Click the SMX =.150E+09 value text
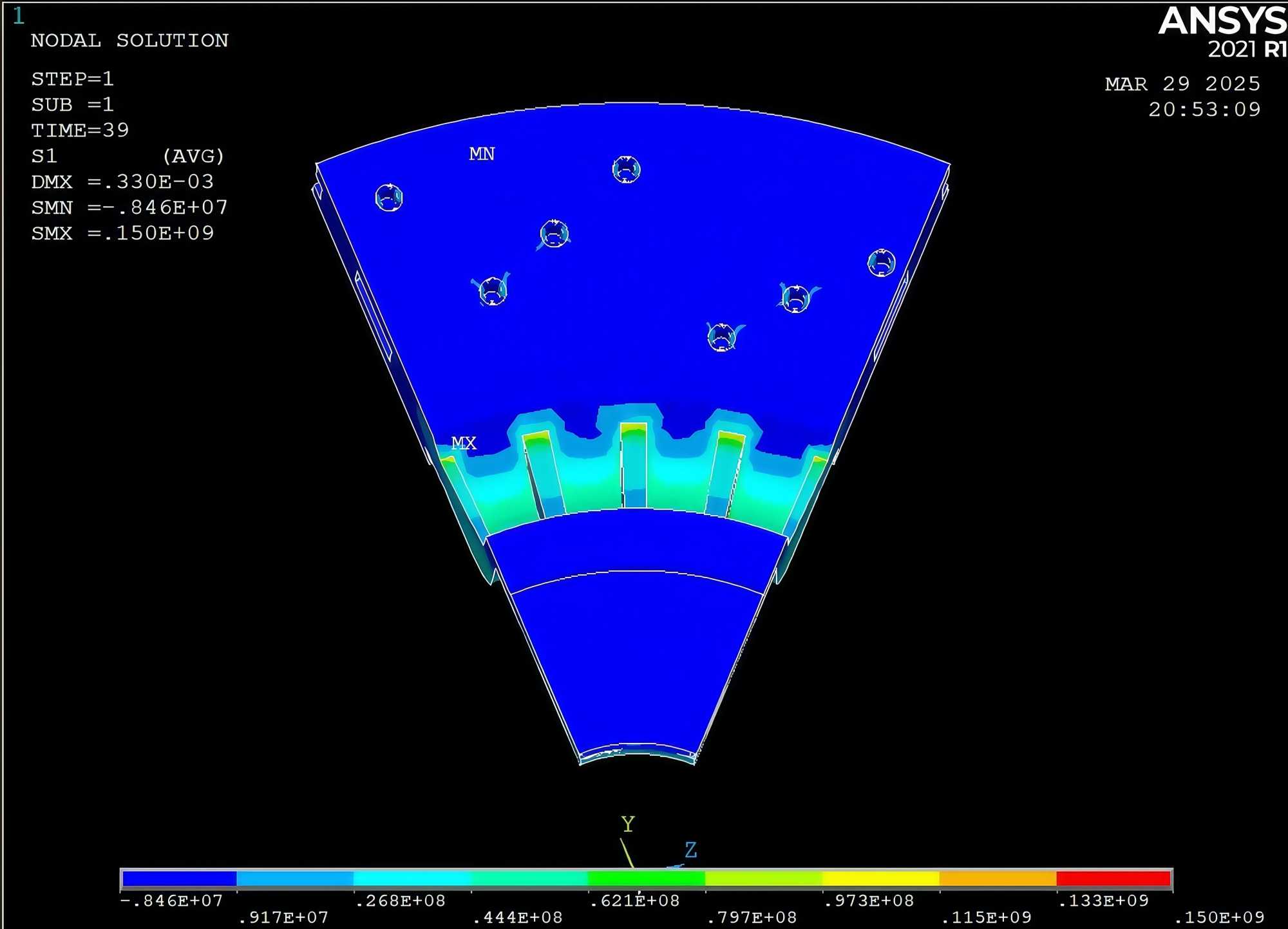Image resolution: width=1288 pixels, height=929 pixels. pos(122,233)
